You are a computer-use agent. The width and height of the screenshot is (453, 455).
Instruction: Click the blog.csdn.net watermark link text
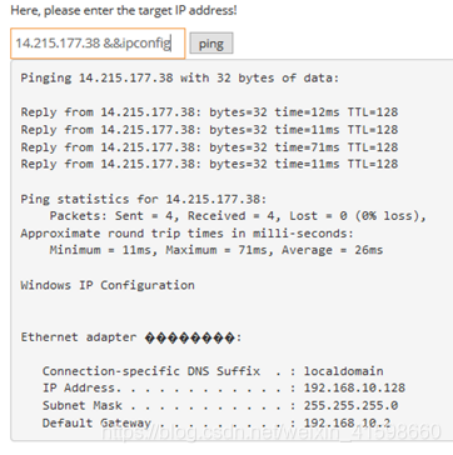click(x=271, y=432)
